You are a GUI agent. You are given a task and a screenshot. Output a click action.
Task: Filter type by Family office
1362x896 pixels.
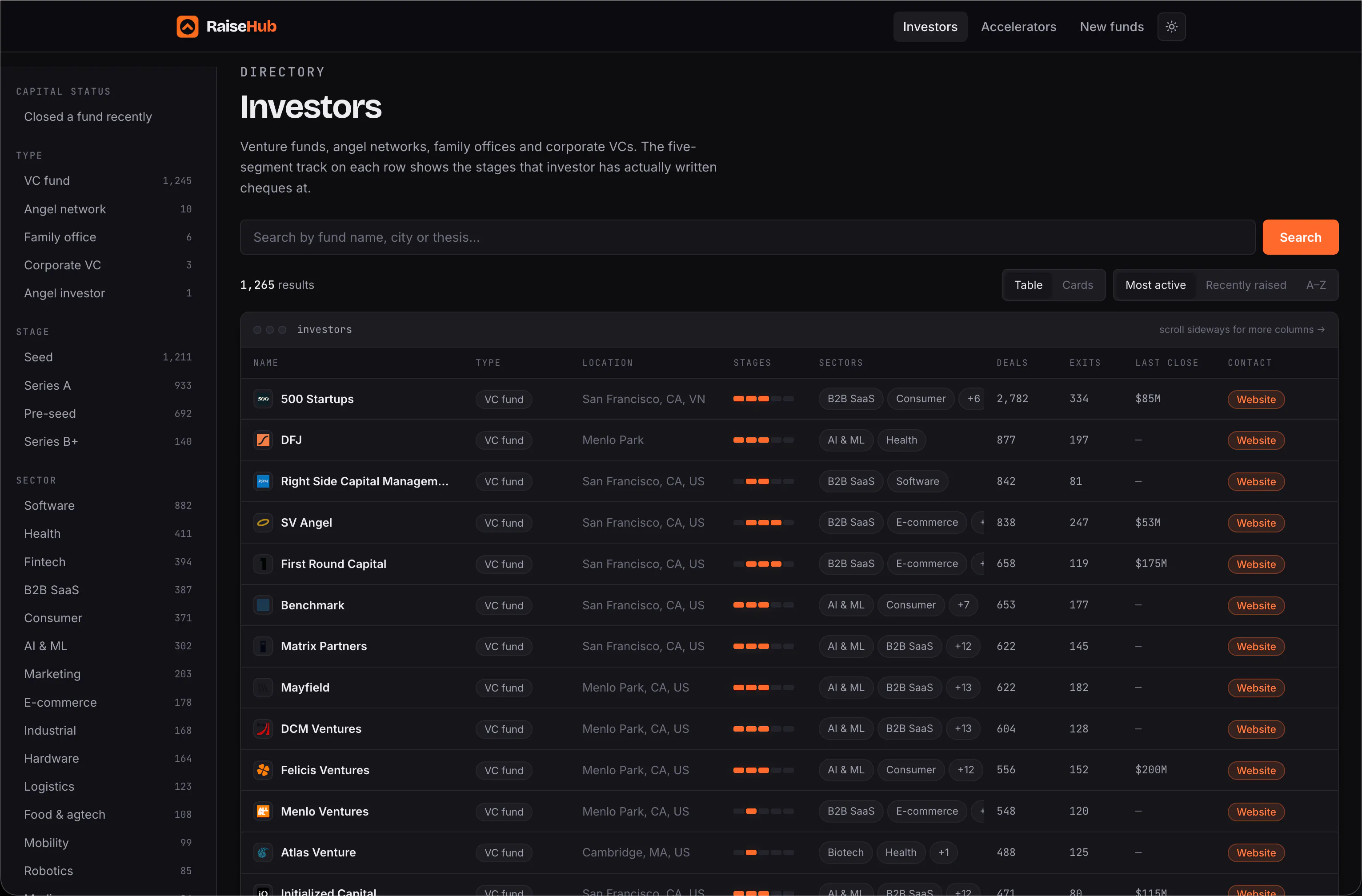(108, 237)
